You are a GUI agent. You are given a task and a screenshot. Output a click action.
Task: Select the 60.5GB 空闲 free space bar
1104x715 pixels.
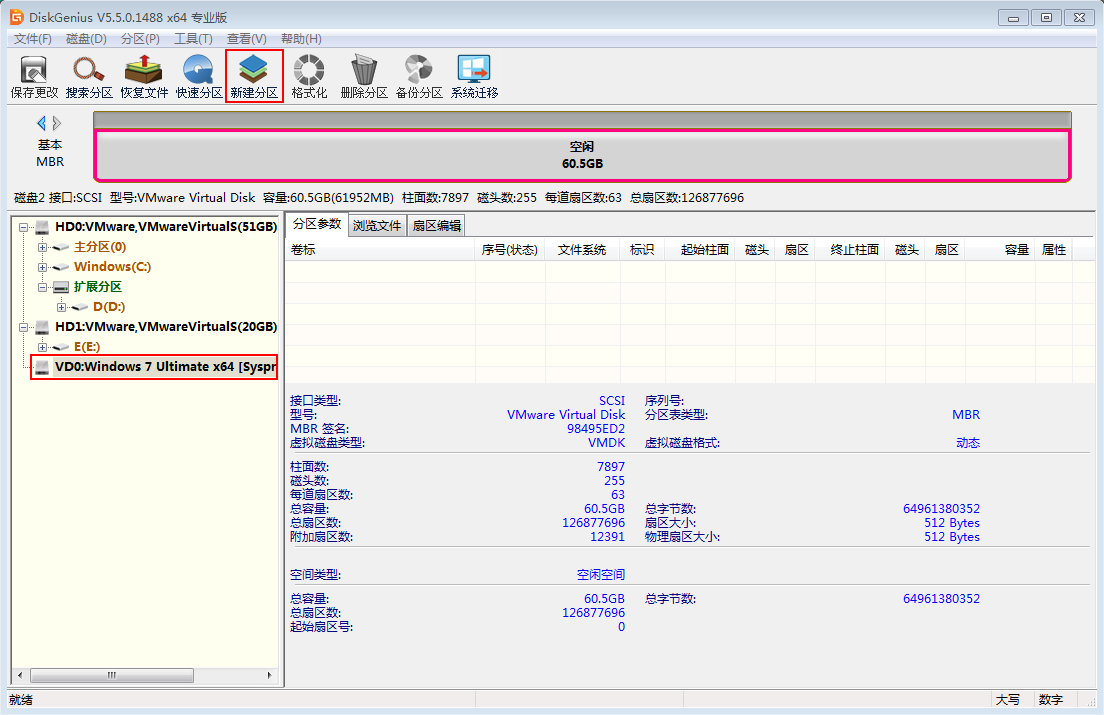click(582, 155)
